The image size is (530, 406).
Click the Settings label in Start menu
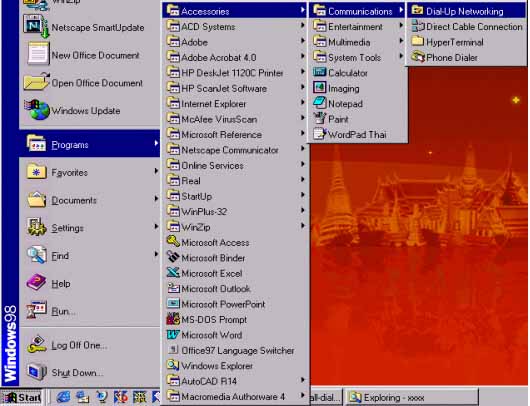click(x=67, y=228)
